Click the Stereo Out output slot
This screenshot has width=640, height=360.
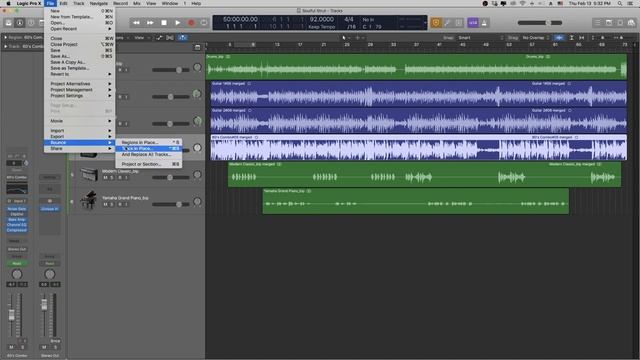click(17, 249)
